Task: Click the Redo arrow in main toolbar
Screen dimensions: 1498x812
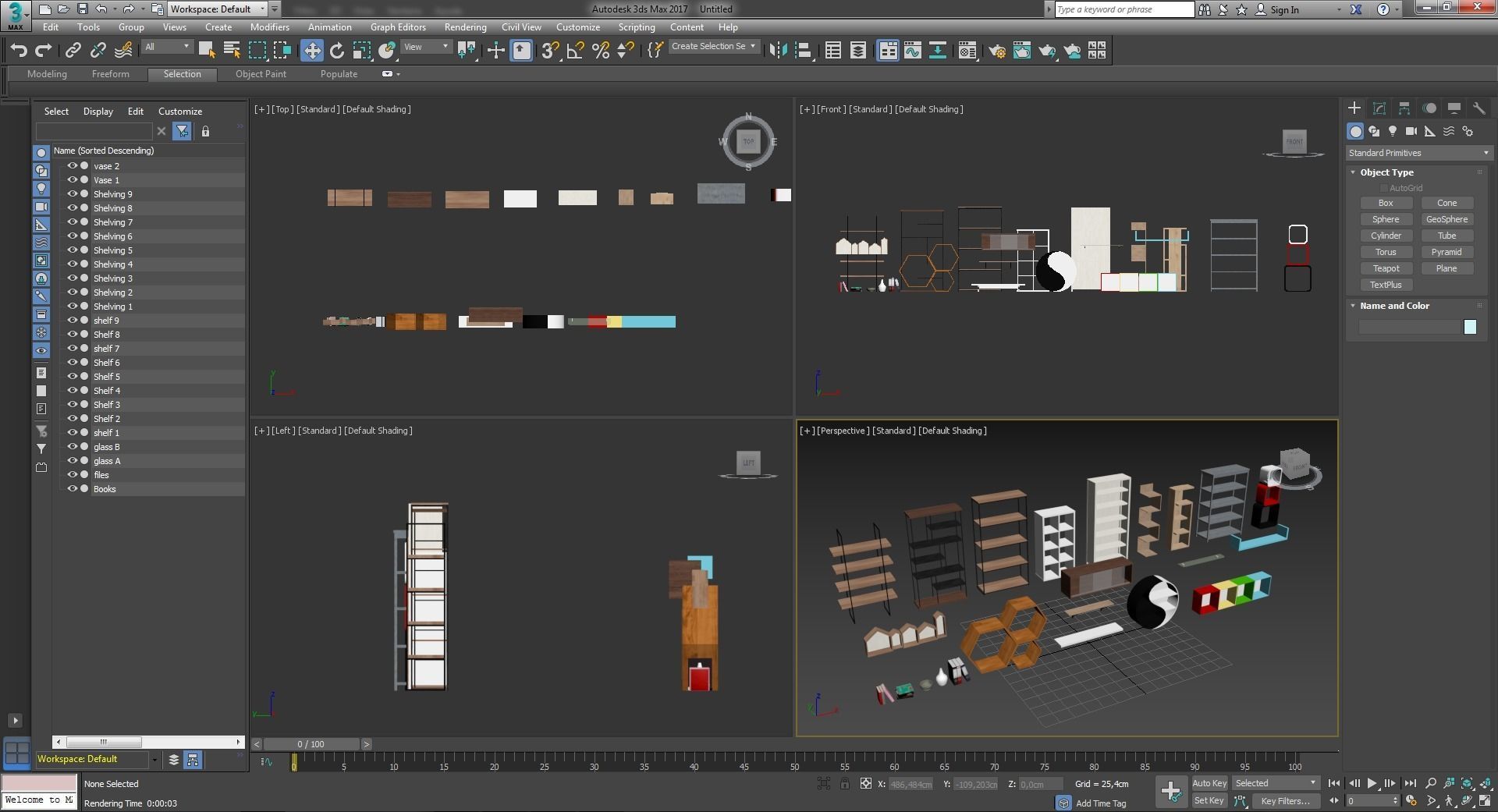Action: pos(44,51)
